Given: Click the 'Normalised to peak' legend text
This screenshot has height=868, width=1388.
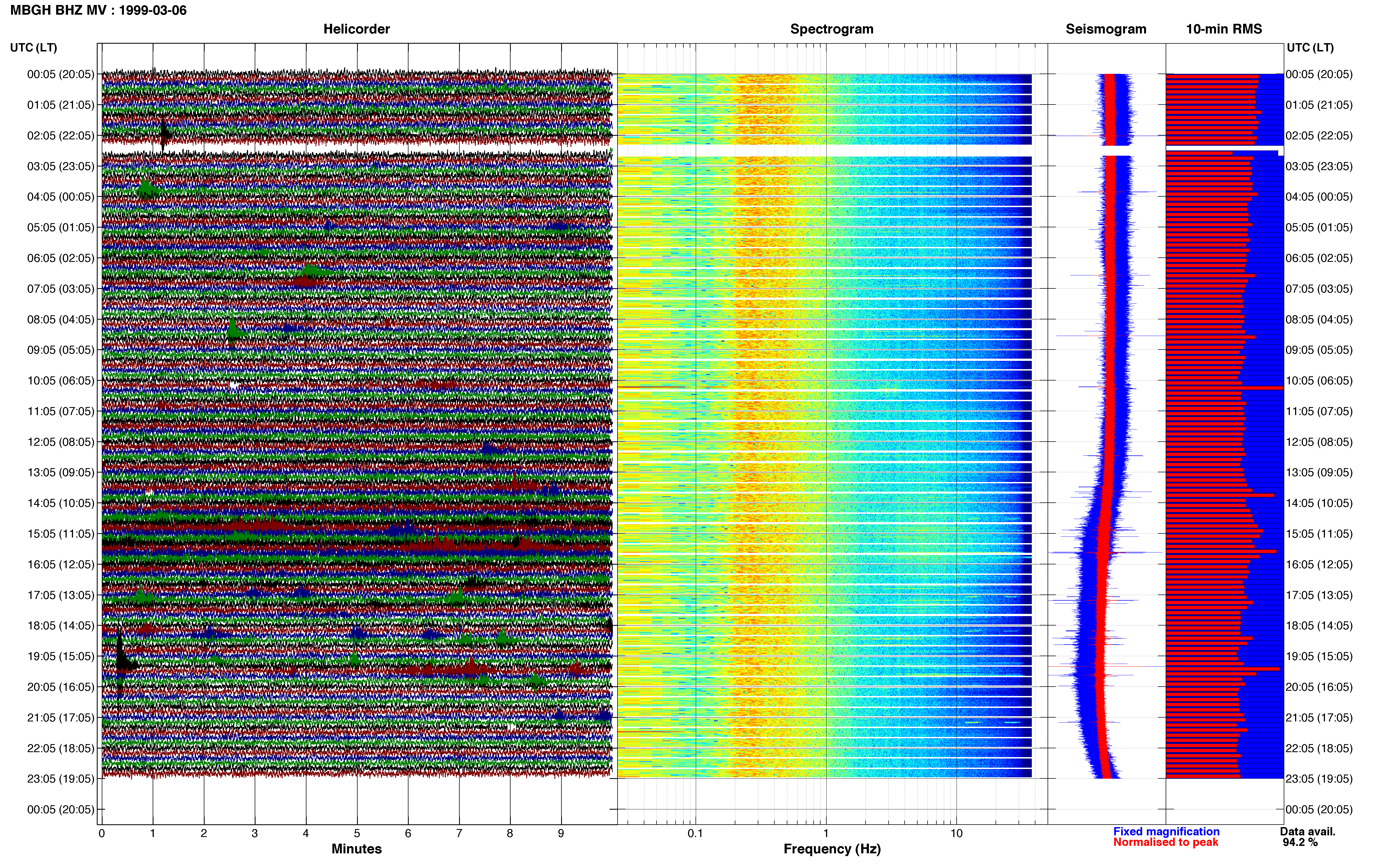Looking at the screenshot, I should [1166, 842].
